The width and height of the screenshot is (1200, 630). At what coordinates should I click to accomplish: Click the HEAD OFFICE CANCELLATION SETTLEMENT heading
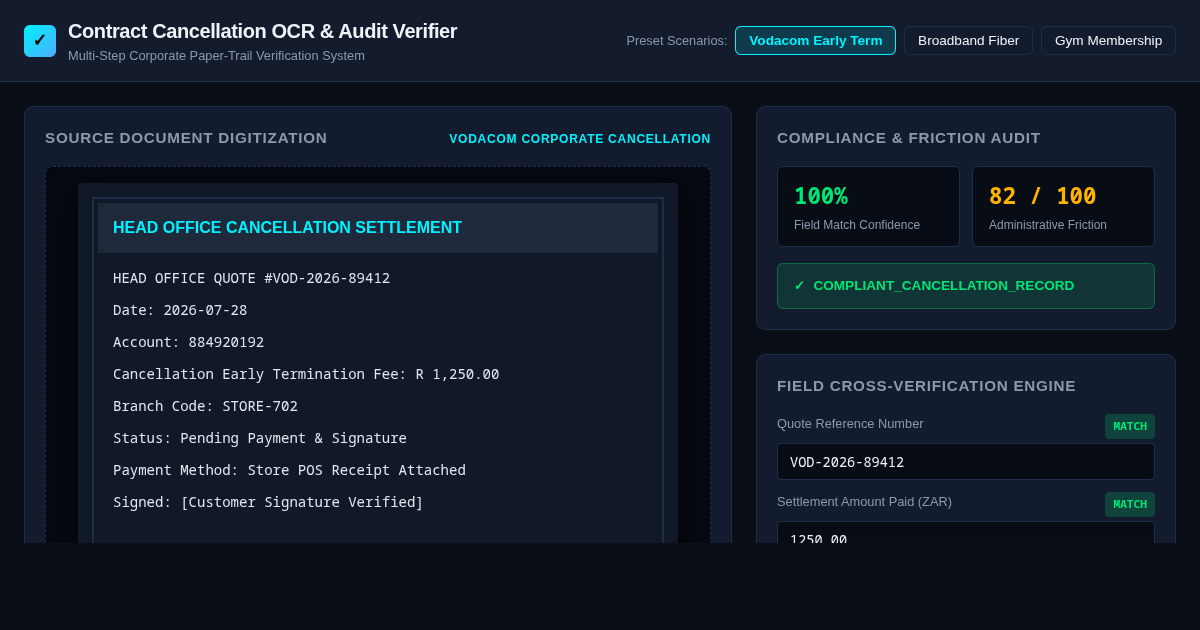tap(287, 228)
